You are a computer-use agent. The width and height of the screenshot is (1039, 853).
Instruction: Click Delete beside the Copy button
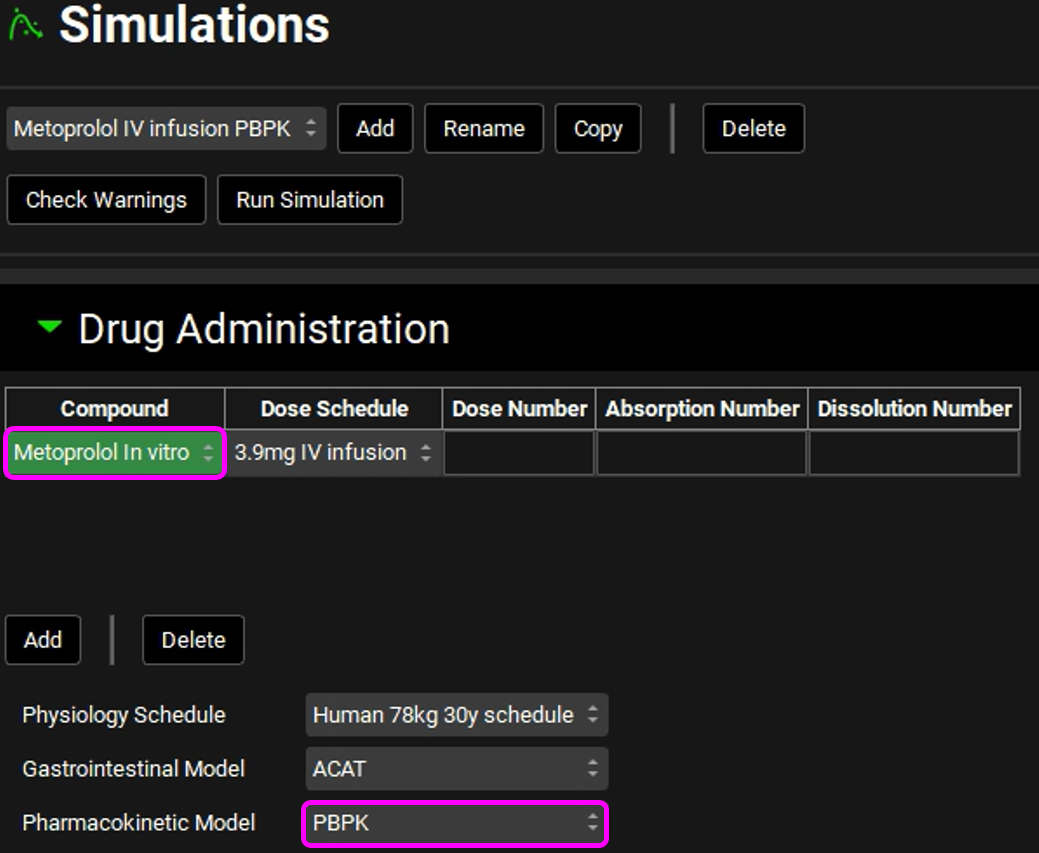point(753,129)
